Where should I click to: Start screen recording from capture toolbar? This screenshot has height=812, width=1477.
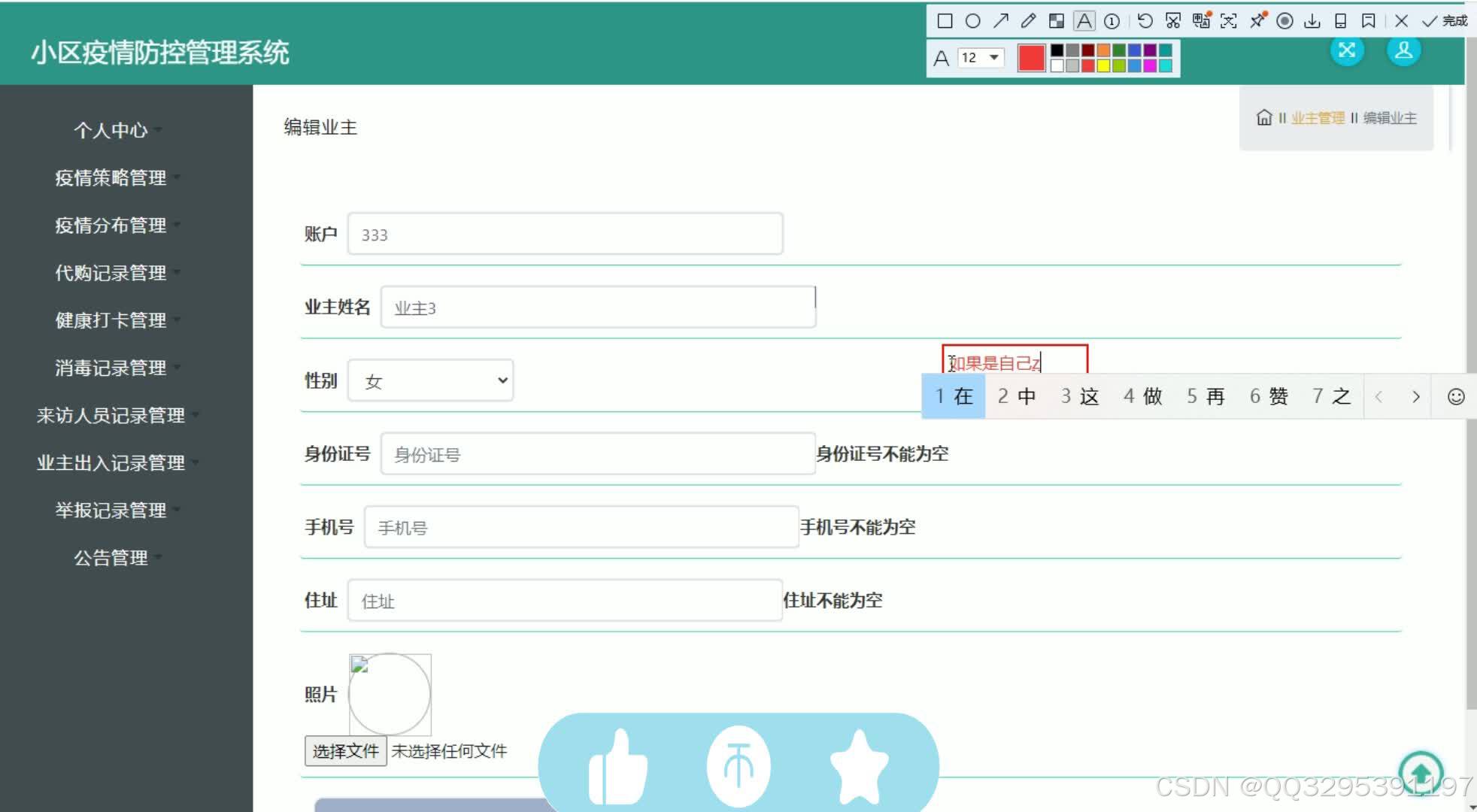point(1284,21)
